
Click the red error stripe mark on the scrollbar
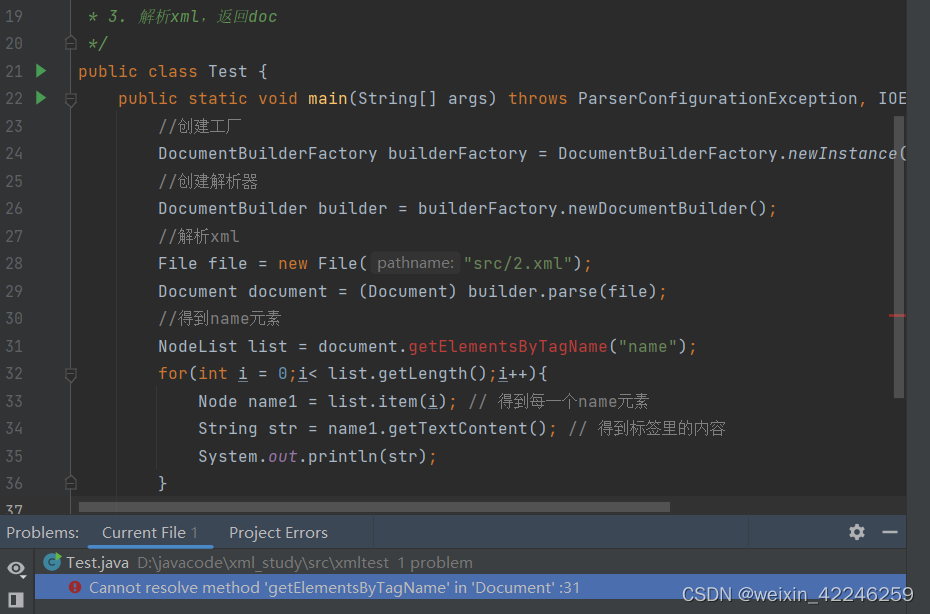coord(897,316)
